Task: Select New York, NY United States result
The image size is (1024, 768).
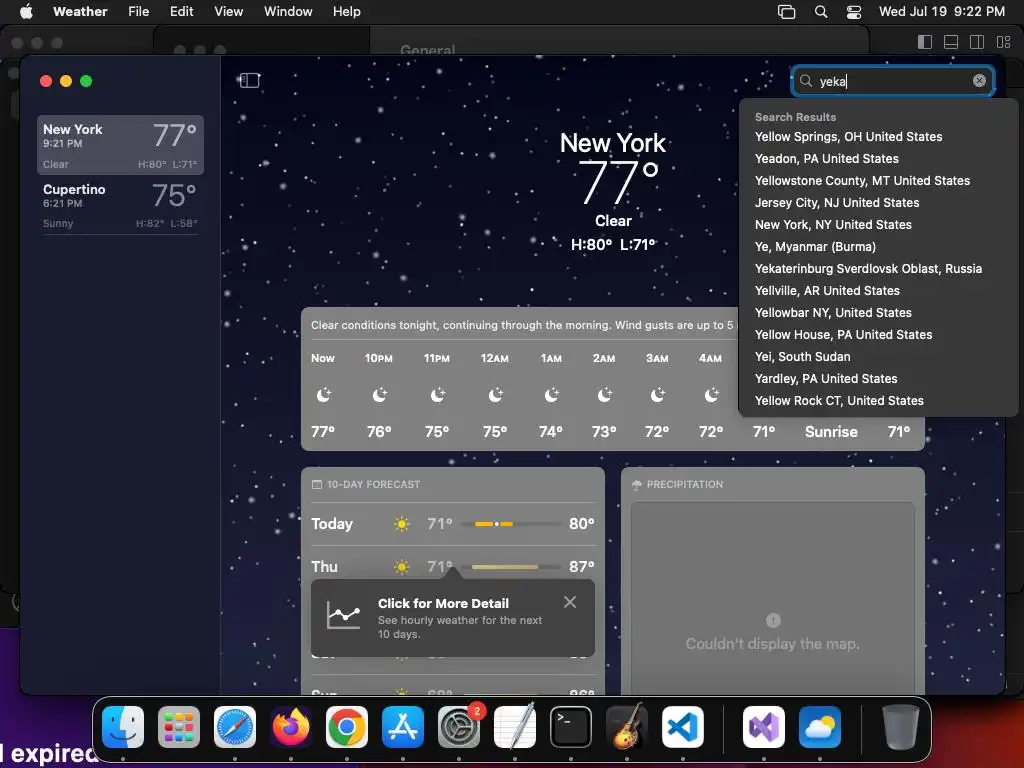Action: point(833,225)
